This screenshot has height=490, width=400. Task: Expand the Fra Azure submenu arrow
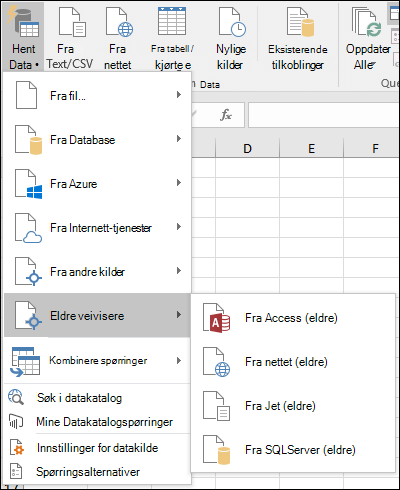[179, 183]
